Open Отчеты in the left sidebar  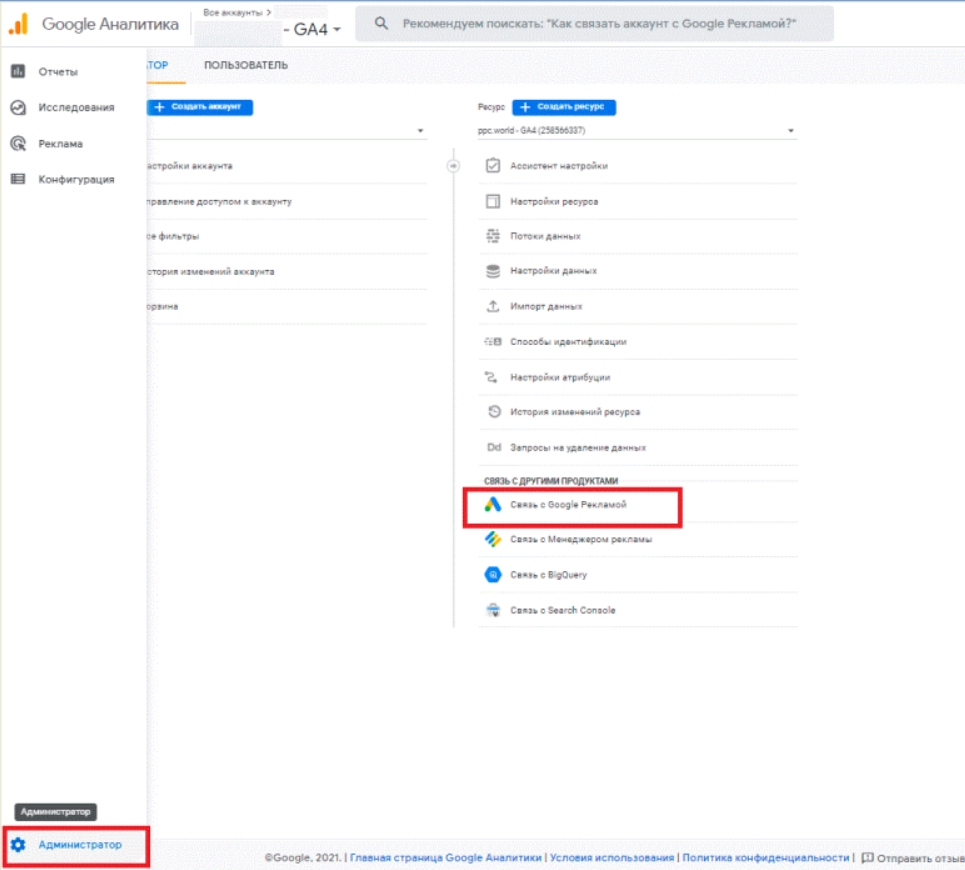[x=58, y=72]
